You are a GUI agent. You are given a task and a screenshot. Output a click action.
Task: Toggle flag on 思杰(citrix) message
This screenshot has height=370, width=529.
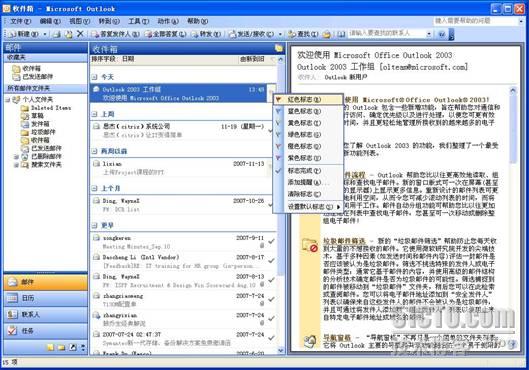[271, 131]
